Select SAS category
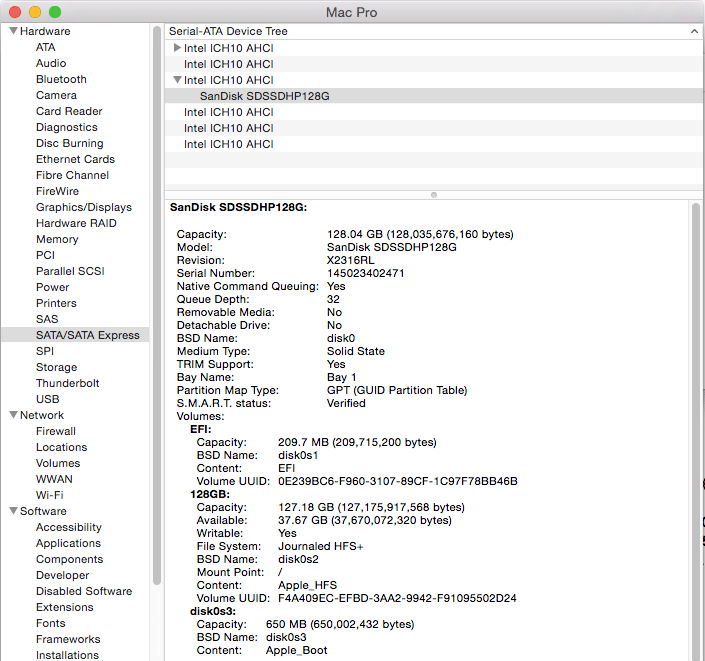The image size is (705, 661). (x=47, y=319)
